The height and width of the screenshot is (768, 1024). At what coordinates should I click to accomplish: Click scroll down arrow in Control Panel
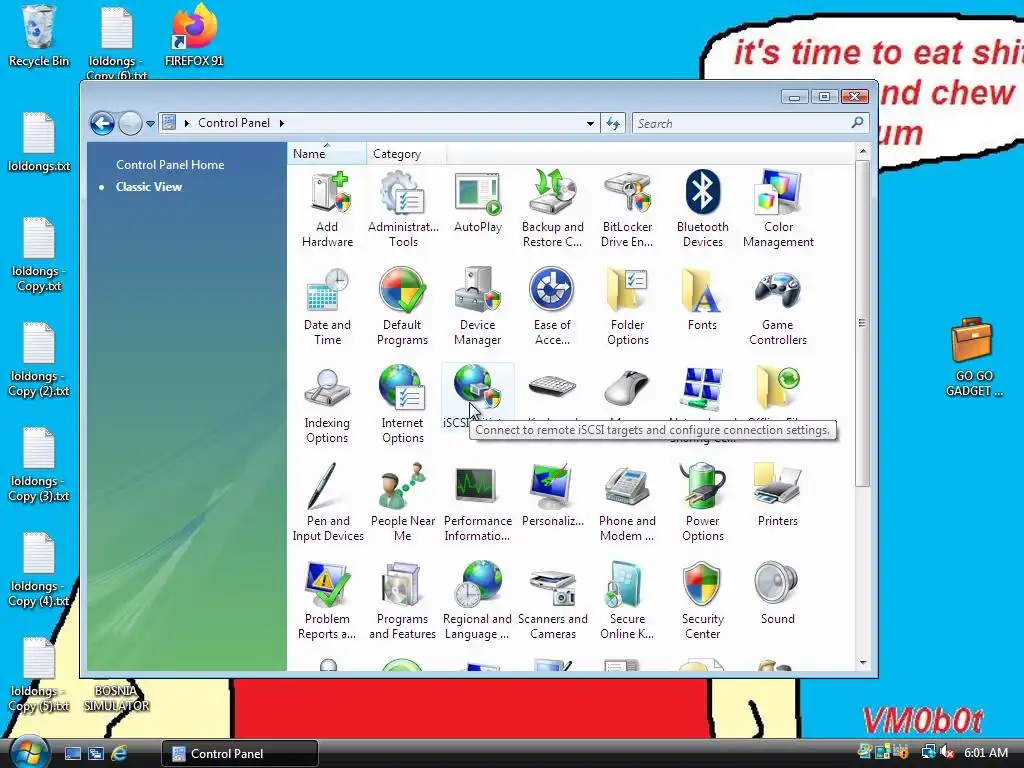tap(863, 663)
